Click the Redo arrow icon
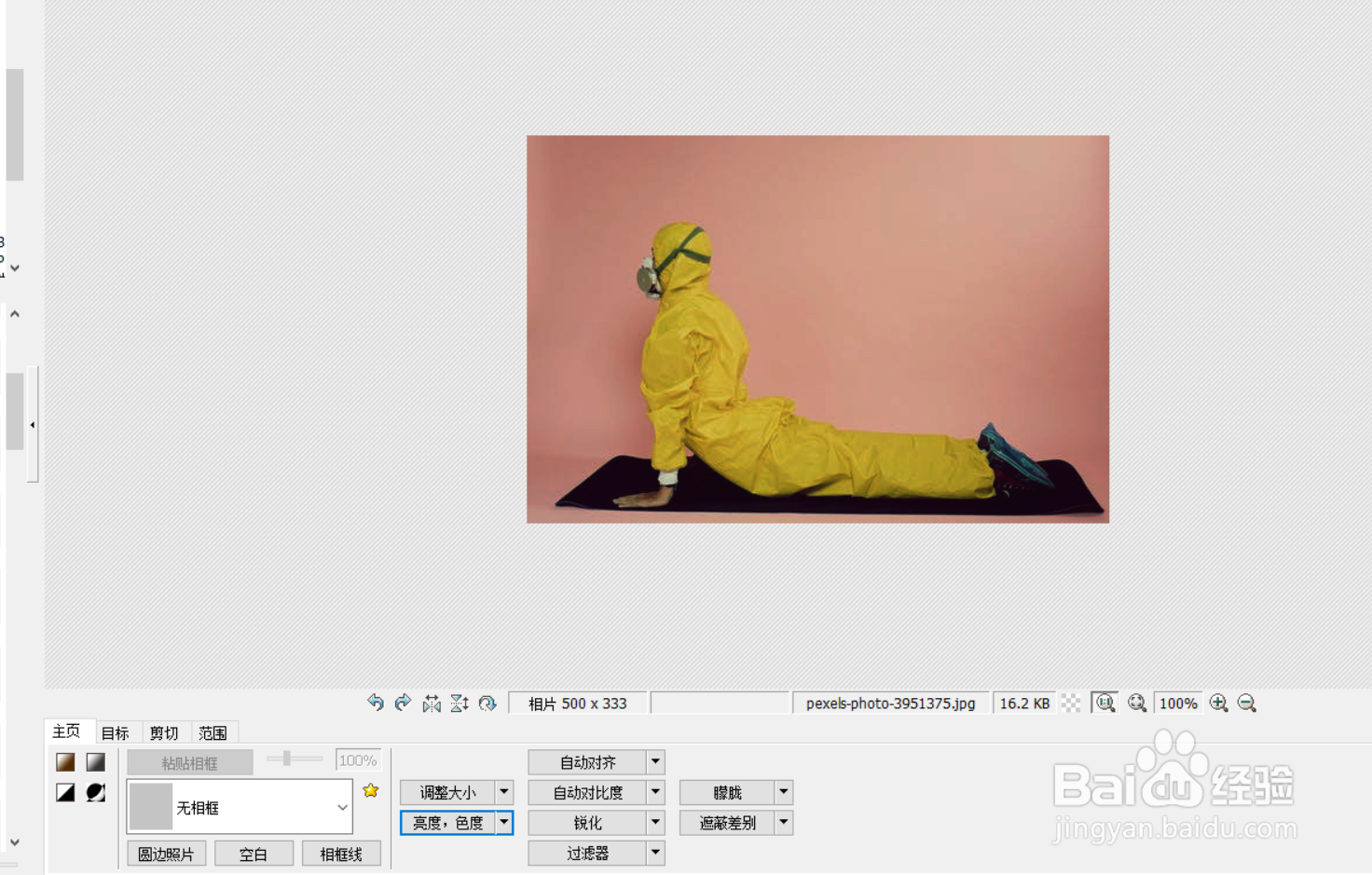Image resolution: width=1372 pixels, height=875 pixels. pos(403,703)
